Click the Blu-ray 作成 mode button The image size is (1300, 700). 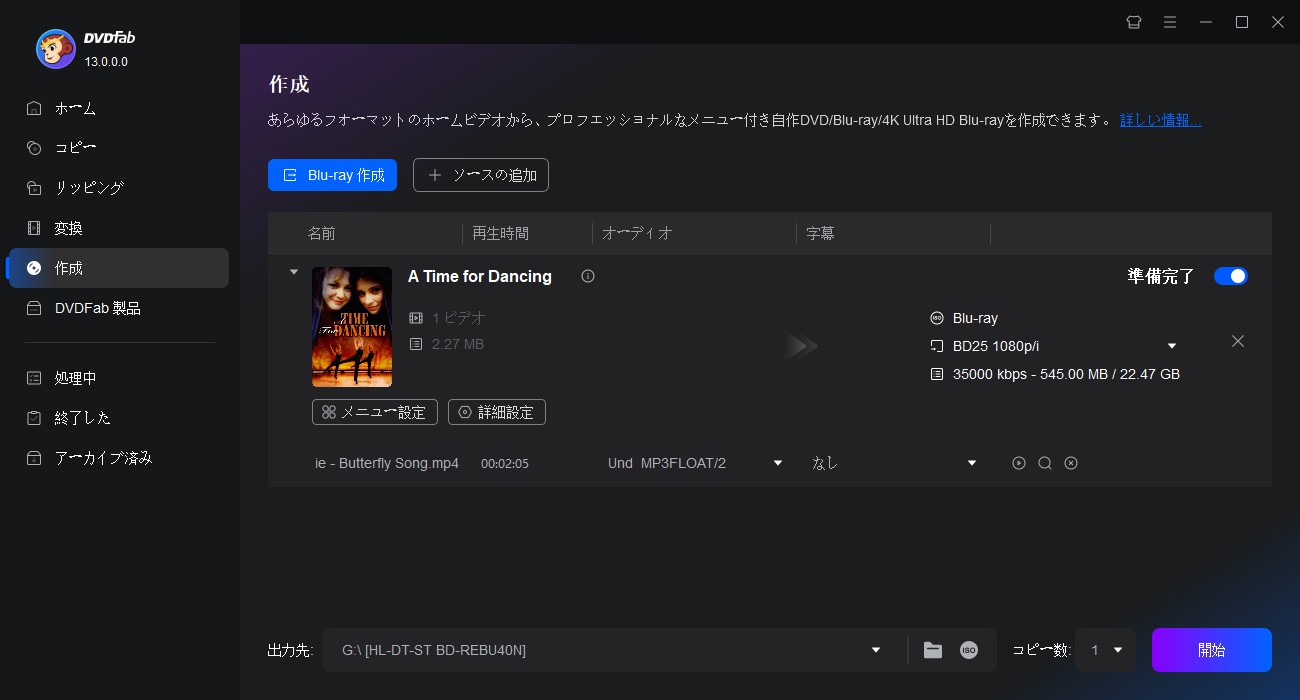point(332,175)
